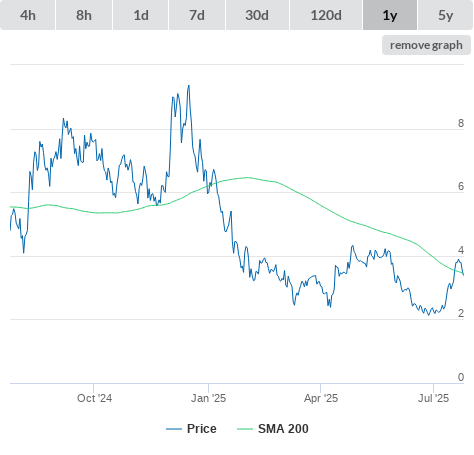Click the green SMA 200 legend marker
The width and height of the screenshot is (474, 455).
245,429
